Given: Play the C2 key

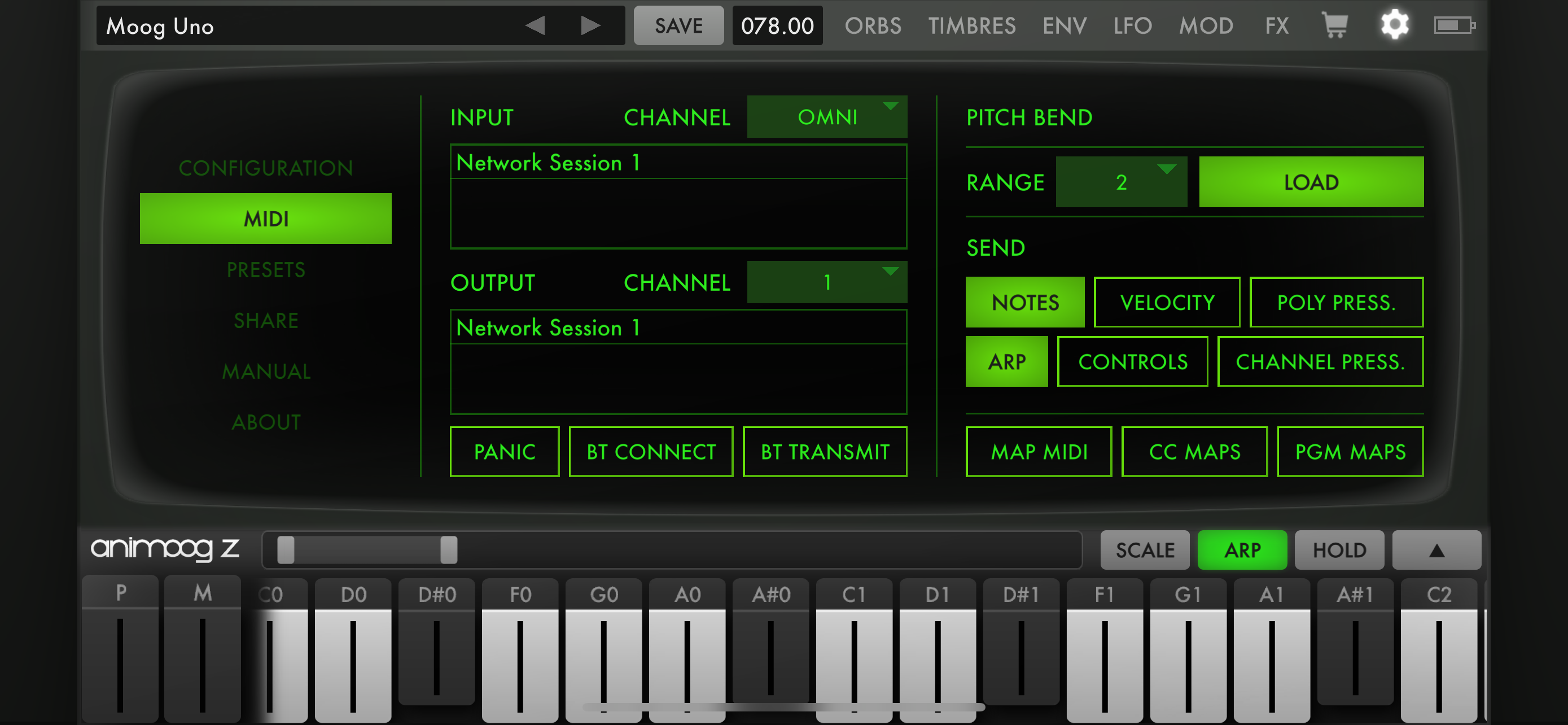Looking at the screenshot, I should (1438, 652).
